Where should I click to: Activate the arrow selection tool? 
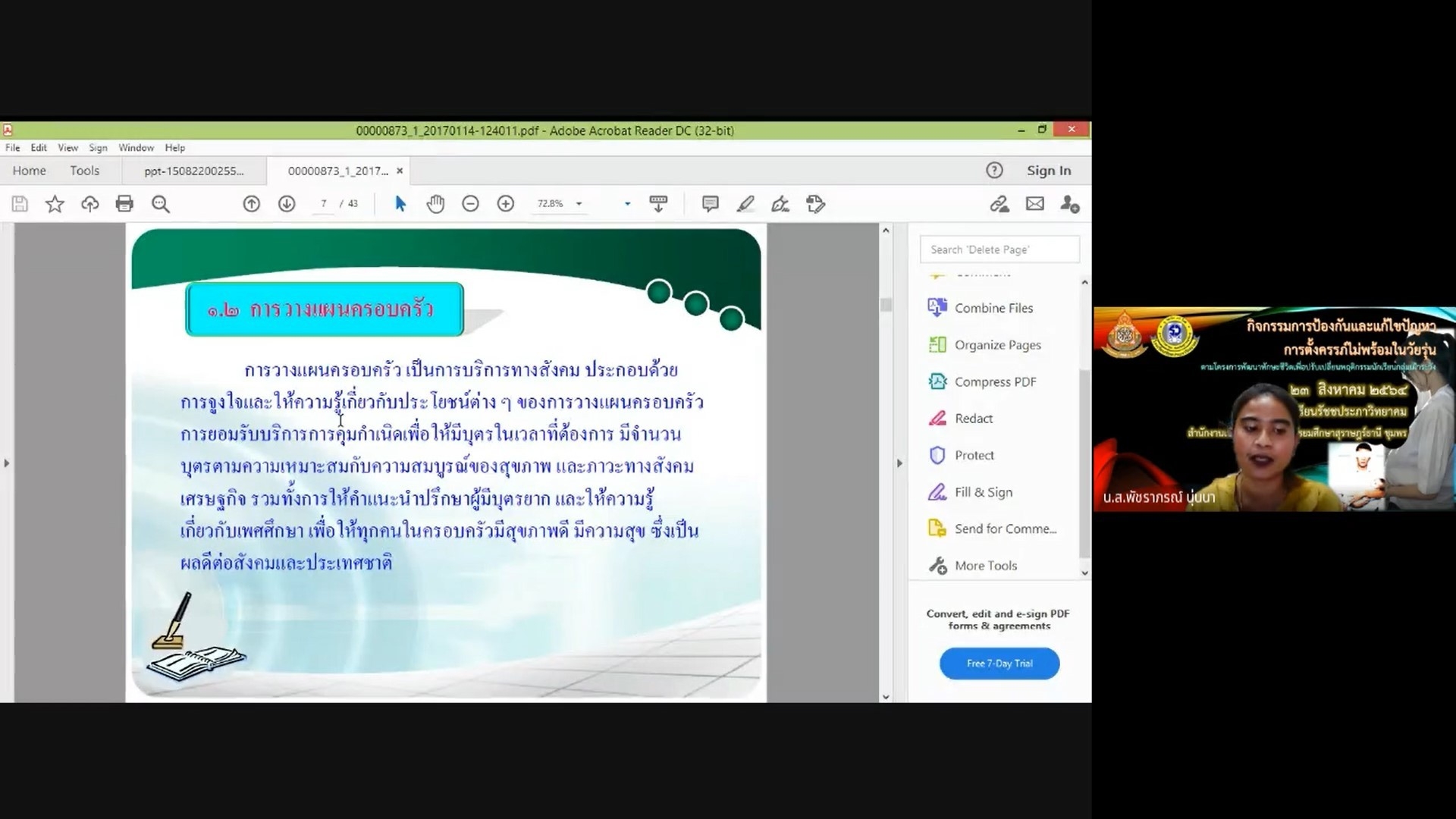tap(400, 204)
